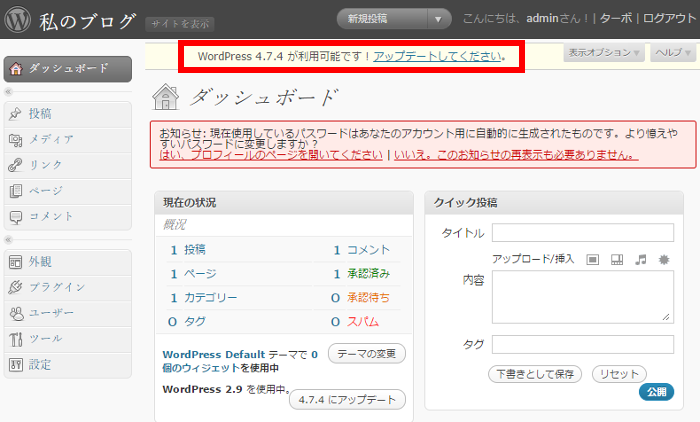
Task: Click the ページ count link in overview
Action: [x=200, y=274]
